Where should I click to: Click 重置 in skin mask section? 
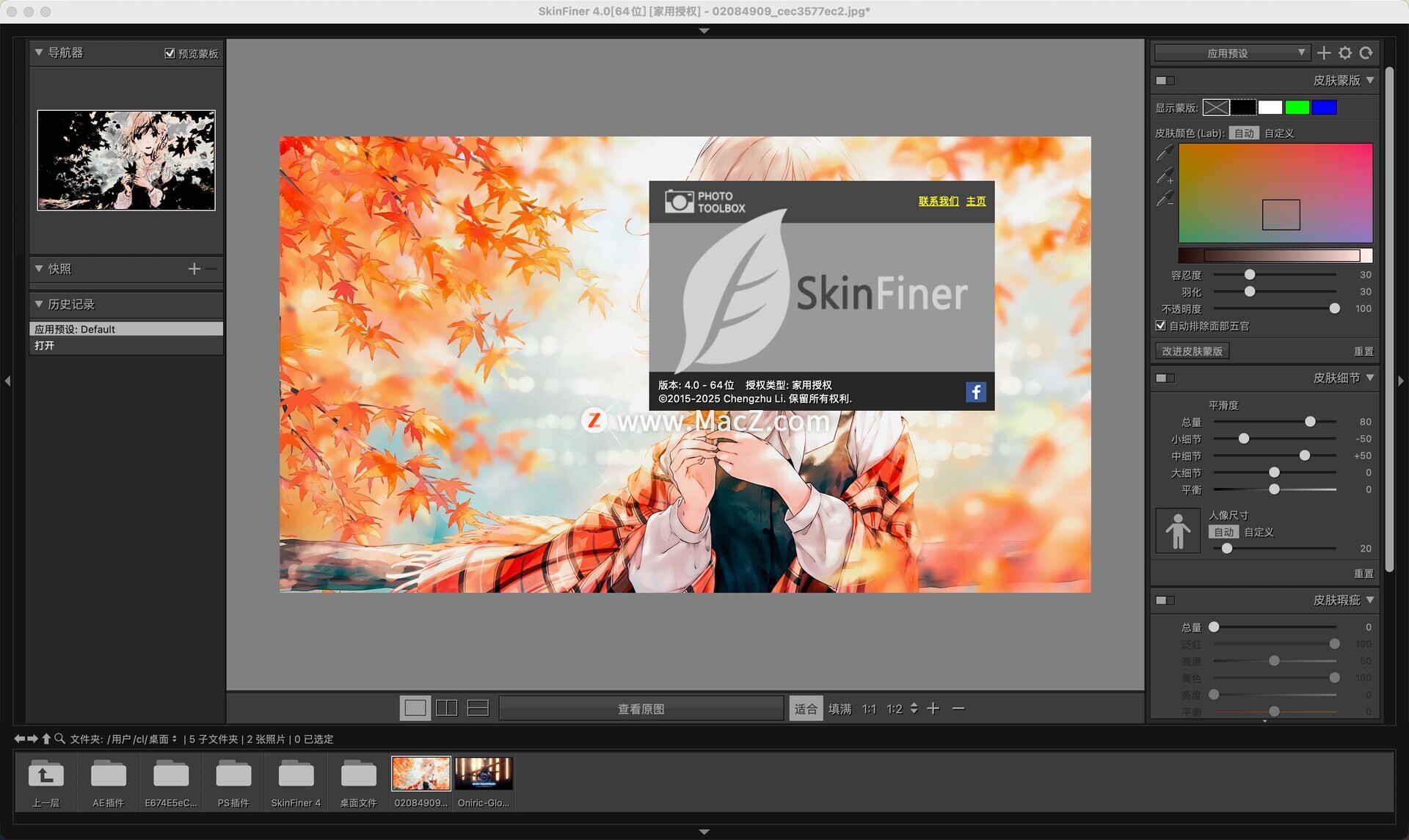(x=1364, y=351)
